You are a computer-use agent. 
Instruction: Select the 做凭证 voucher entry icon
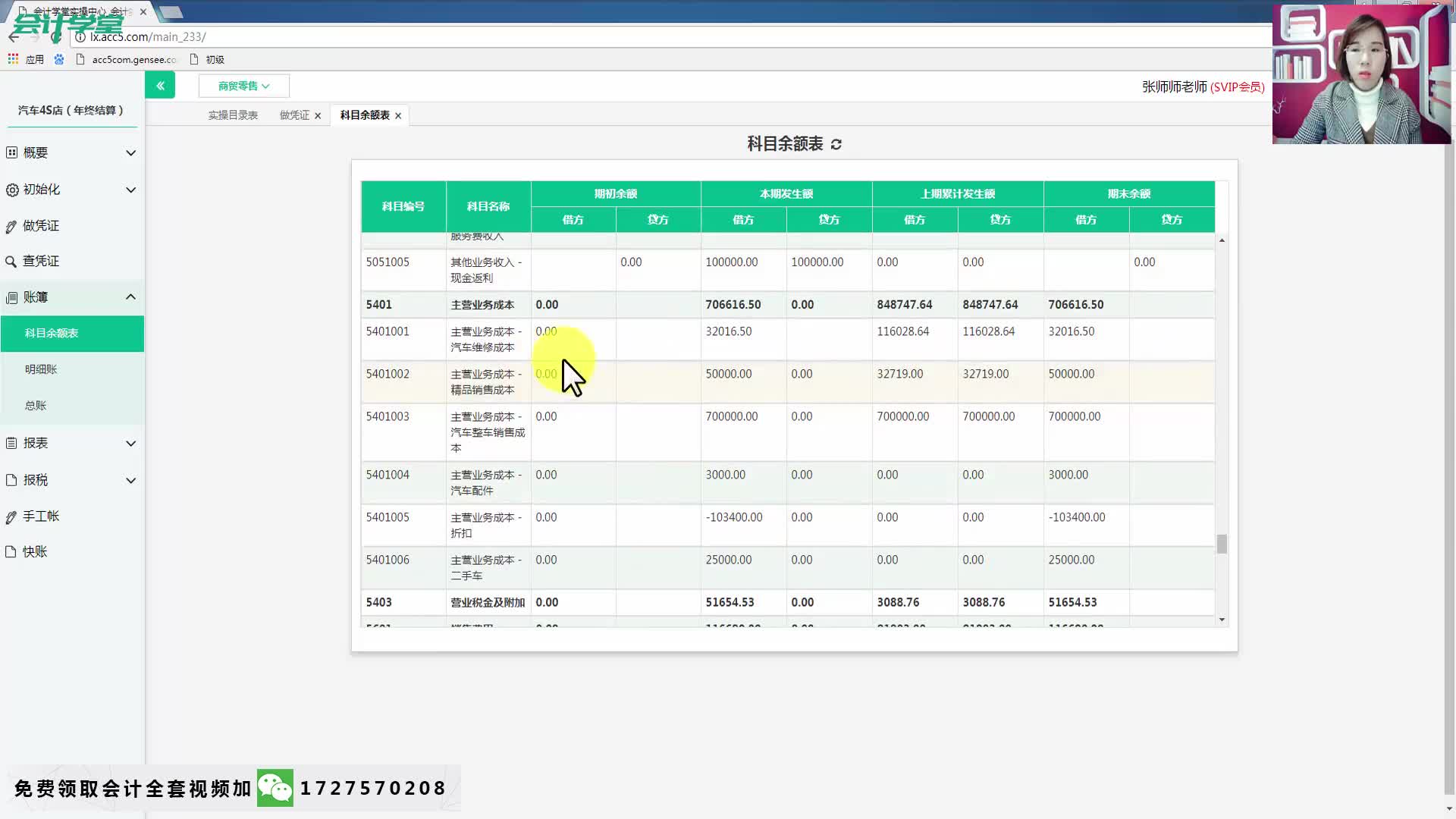[11, 225]
